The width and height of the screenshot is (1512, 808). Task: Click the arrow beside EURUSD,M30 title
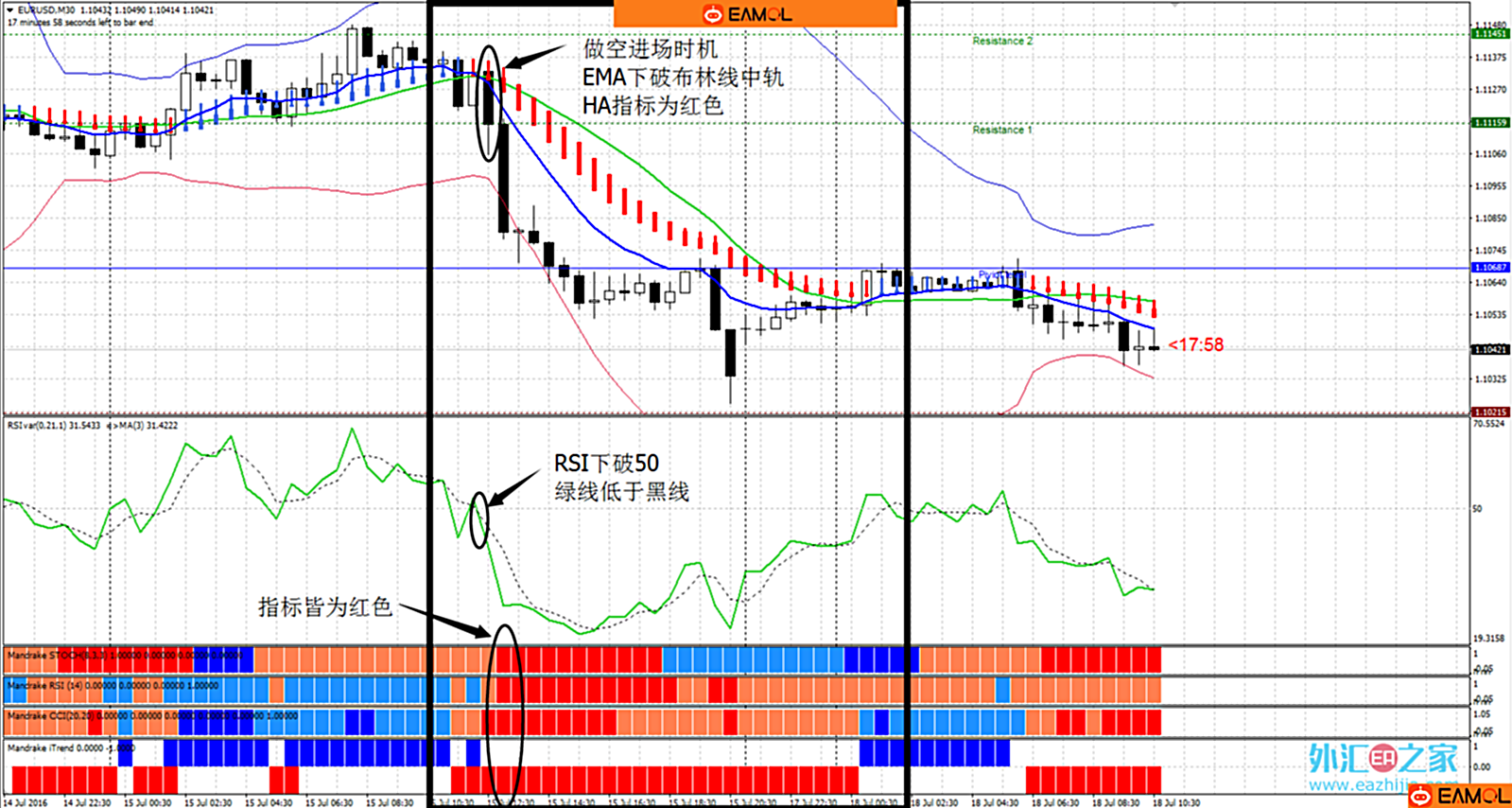(11, 10)
